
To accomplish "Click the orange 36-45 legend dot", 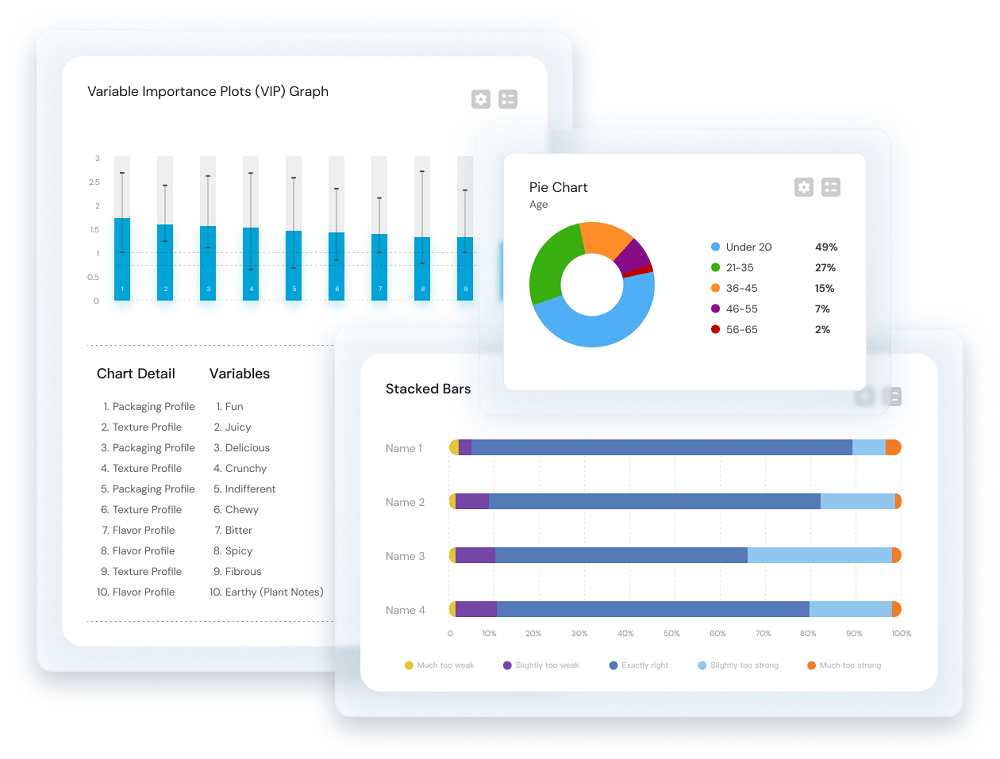I will (x=715, y=288).
